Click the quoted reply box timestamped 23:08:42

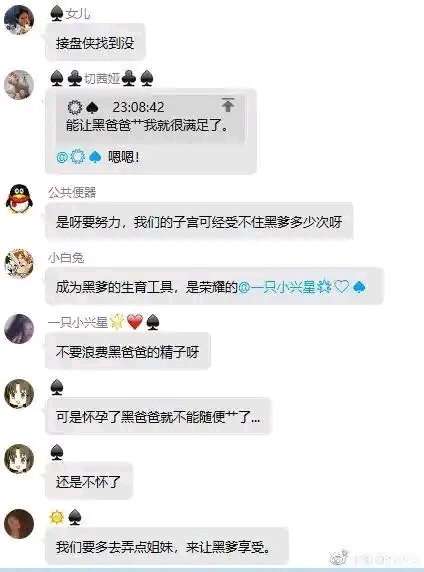click(x=150, y=119)
